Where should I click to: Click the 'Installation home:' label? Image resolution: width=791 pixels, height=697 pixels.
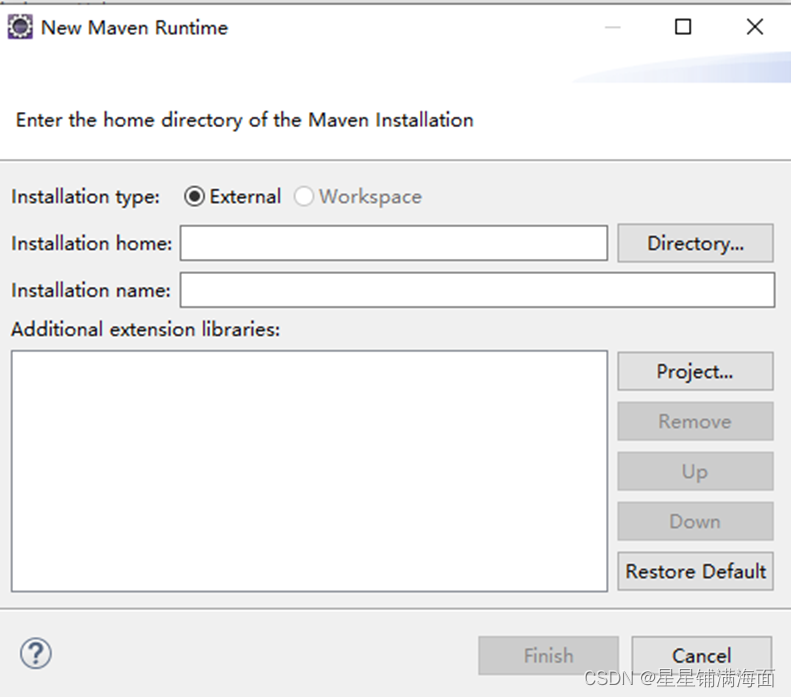91,243
